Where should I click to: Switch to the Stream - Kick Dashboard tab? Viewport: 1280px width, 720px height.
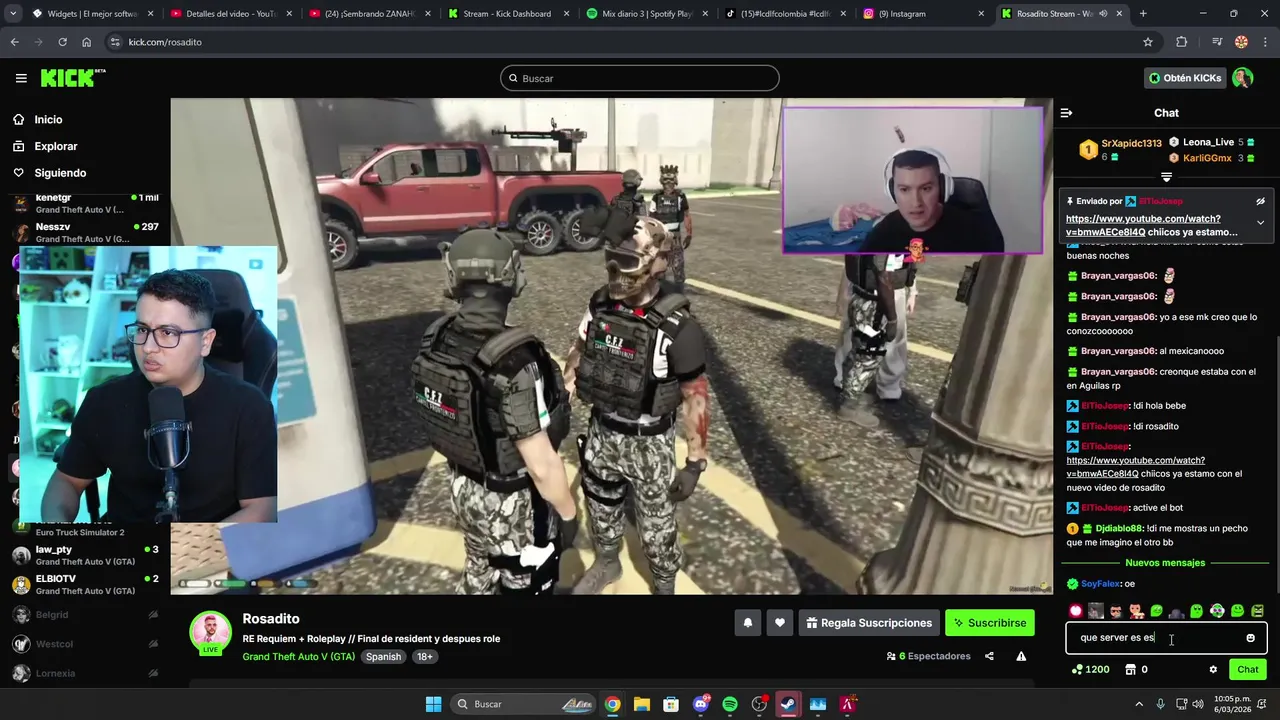click(508, 14)
